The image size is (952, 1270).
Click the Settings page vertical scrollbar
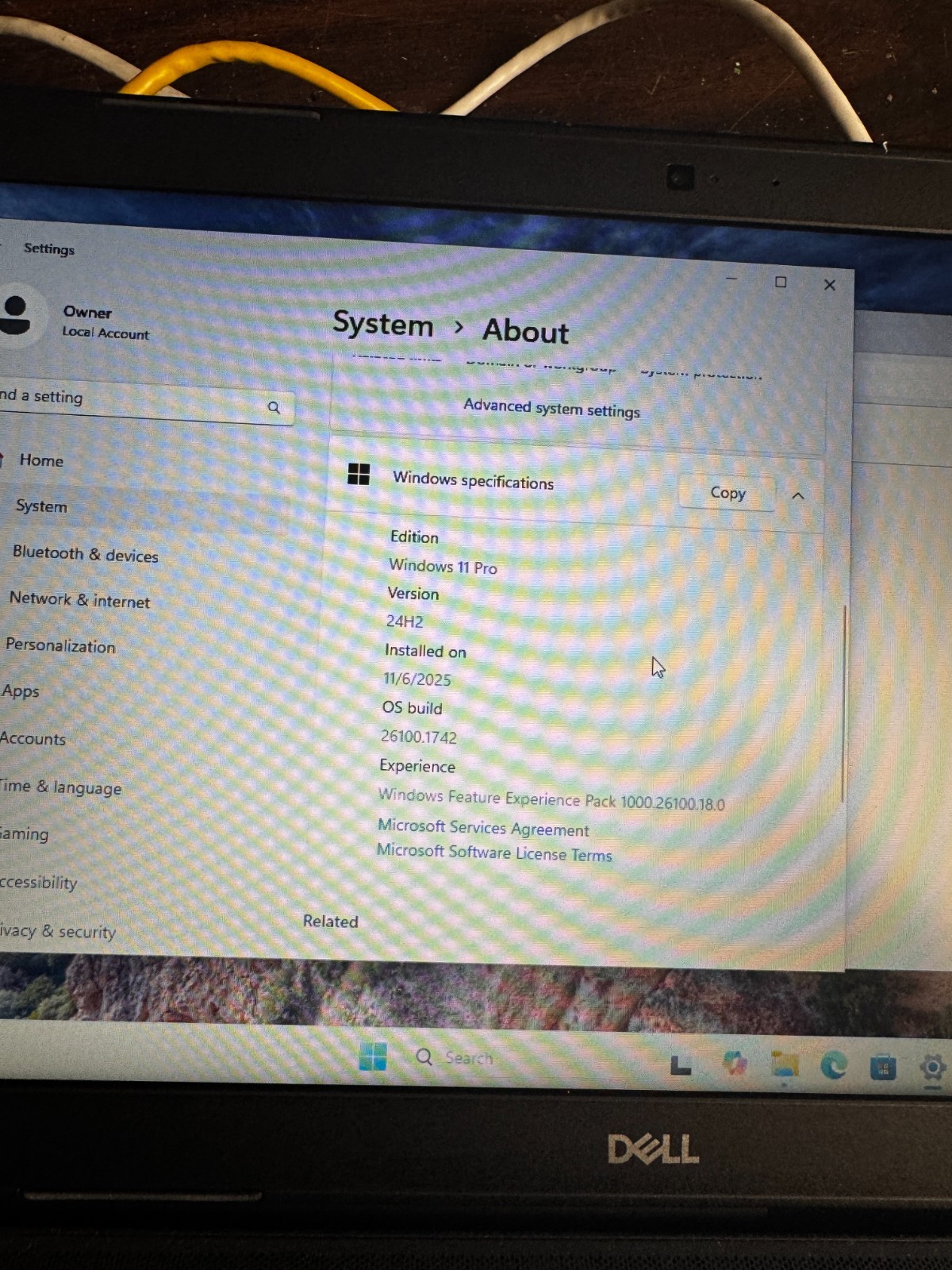click(844, 705)
